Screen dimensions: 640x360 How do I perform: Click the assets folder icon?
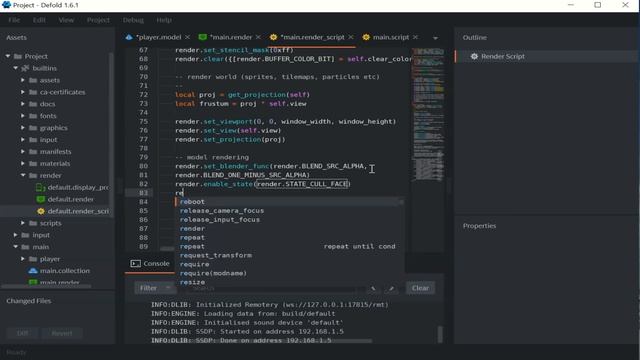33,80
